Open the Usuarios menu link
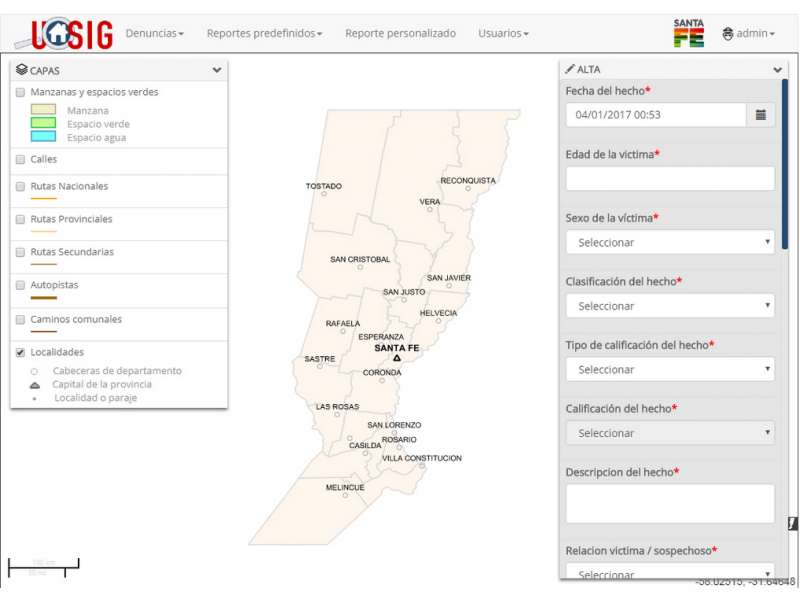The height and width of the screenshot is (600, 800). point(503,33)
